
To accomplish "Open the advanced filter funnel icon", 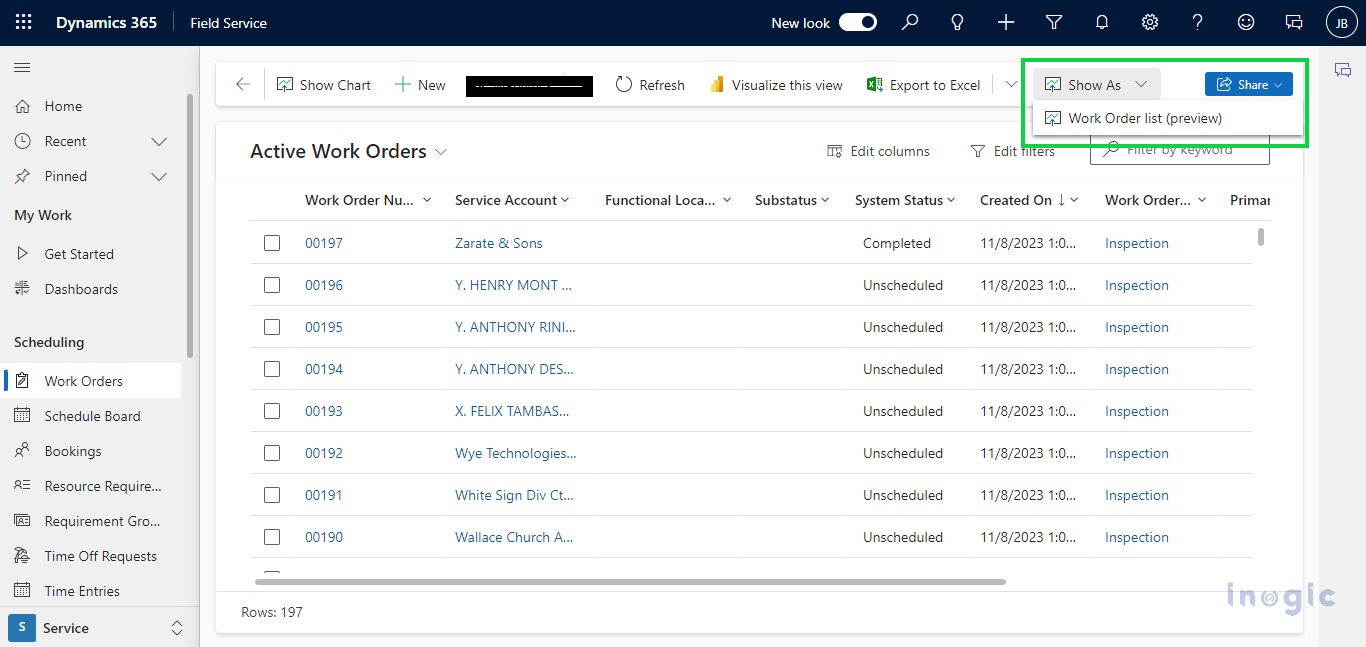I will 1054,22.
